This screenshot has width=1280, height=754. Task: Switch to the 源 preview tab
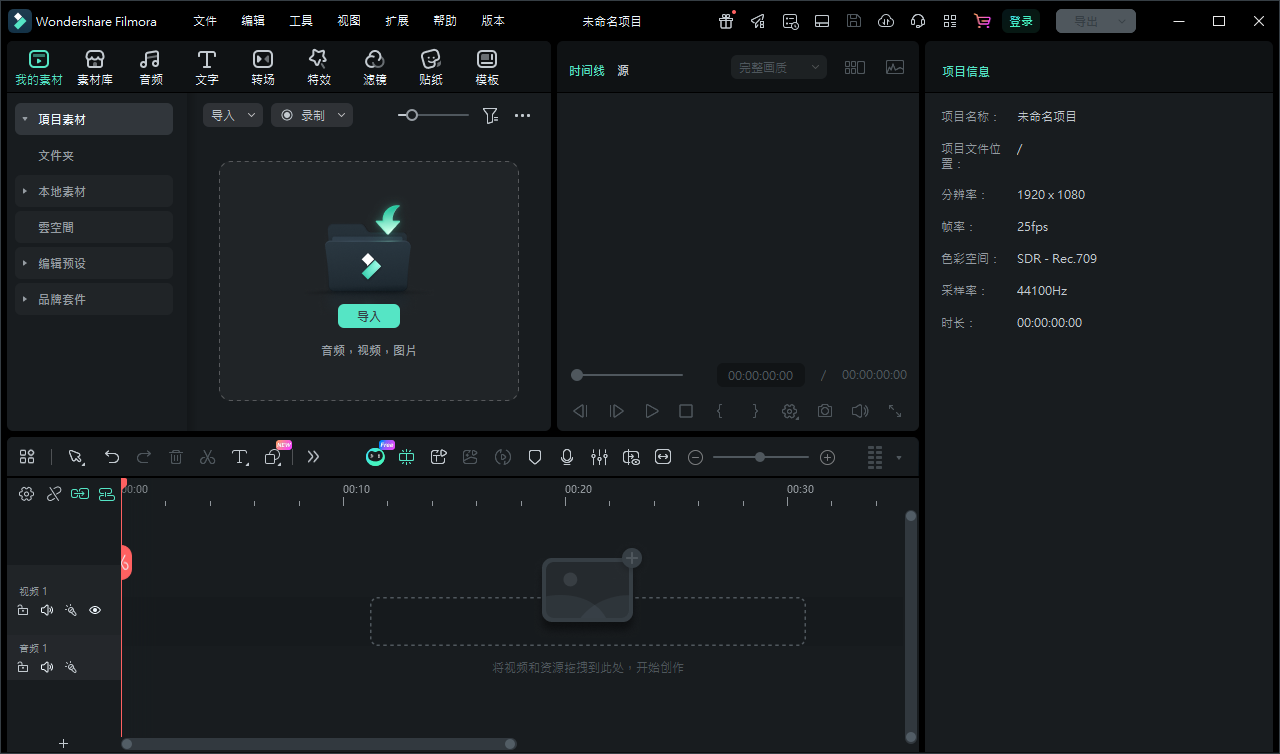click(623, 71)
